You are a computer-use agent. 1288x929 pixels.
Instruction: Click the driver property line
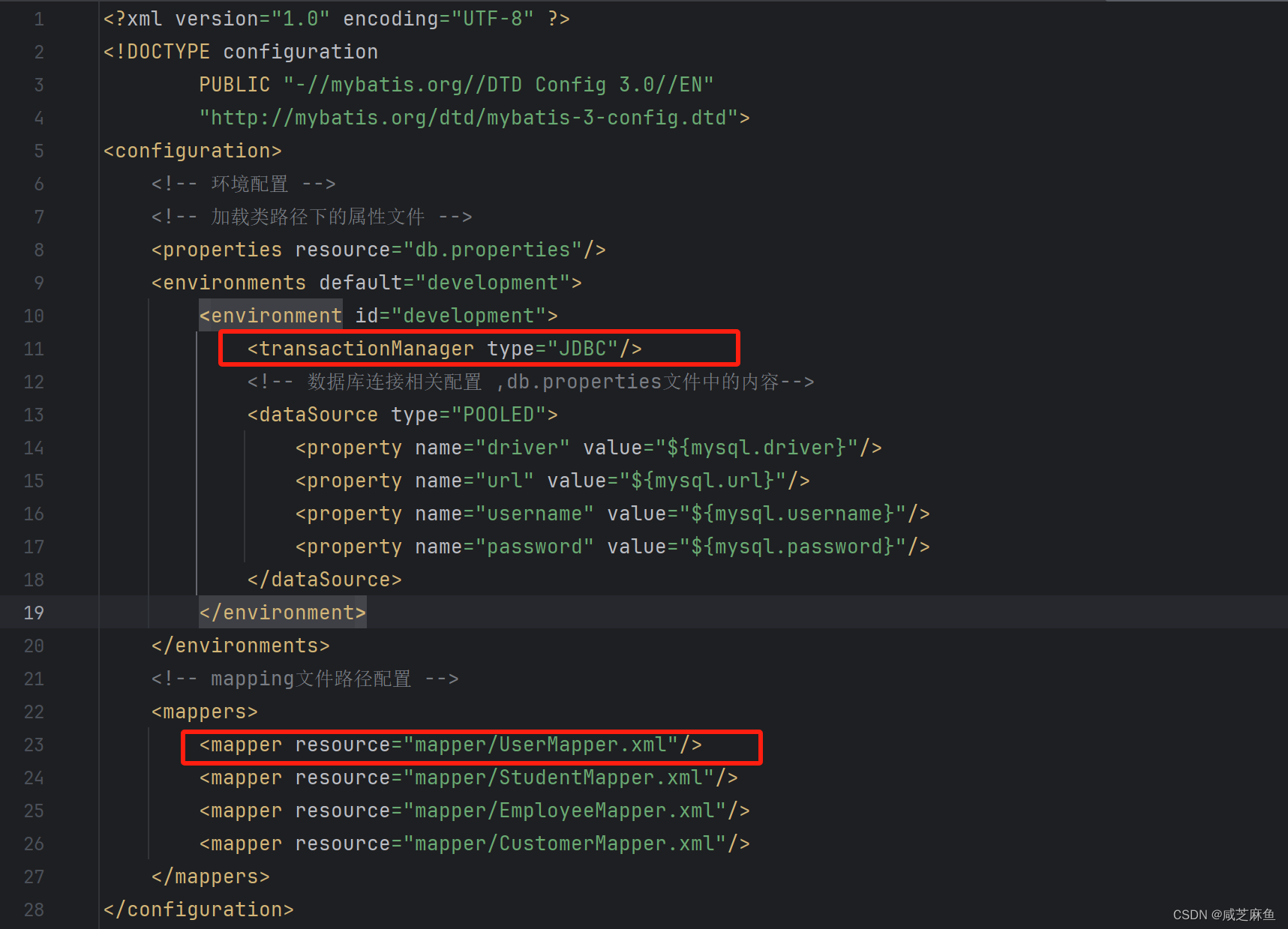(x=589, y=448)
